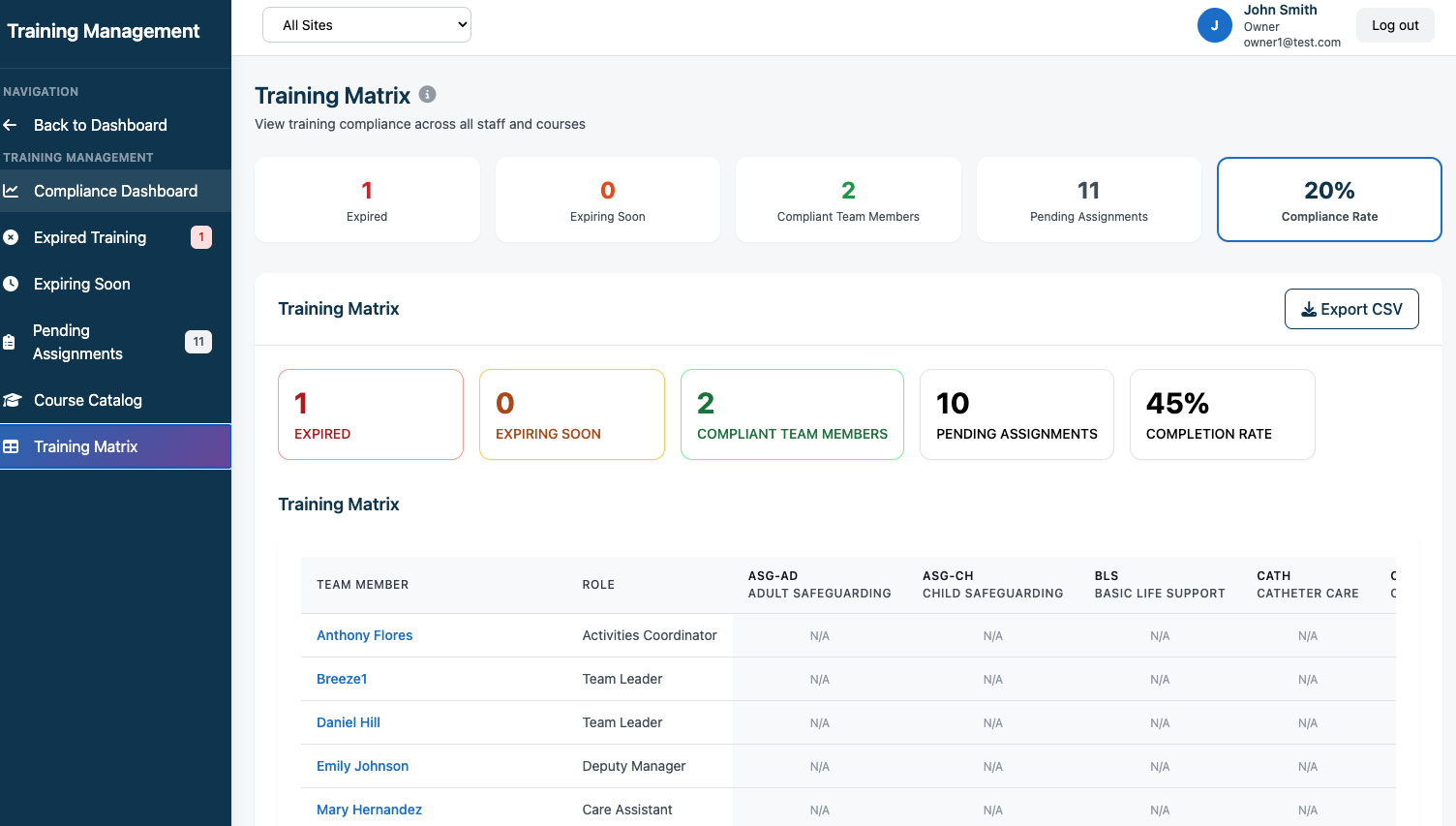Click the Compliance Dashboard chart icon

(x=11, y=191)
